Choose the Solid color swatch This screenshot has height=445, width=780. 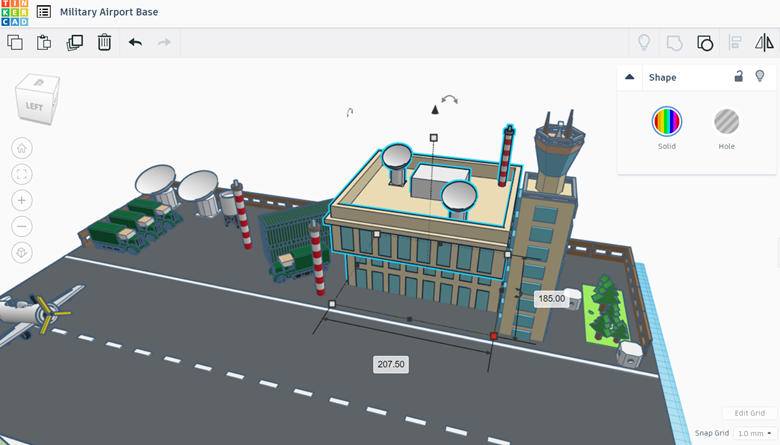[x=667, y=121]
